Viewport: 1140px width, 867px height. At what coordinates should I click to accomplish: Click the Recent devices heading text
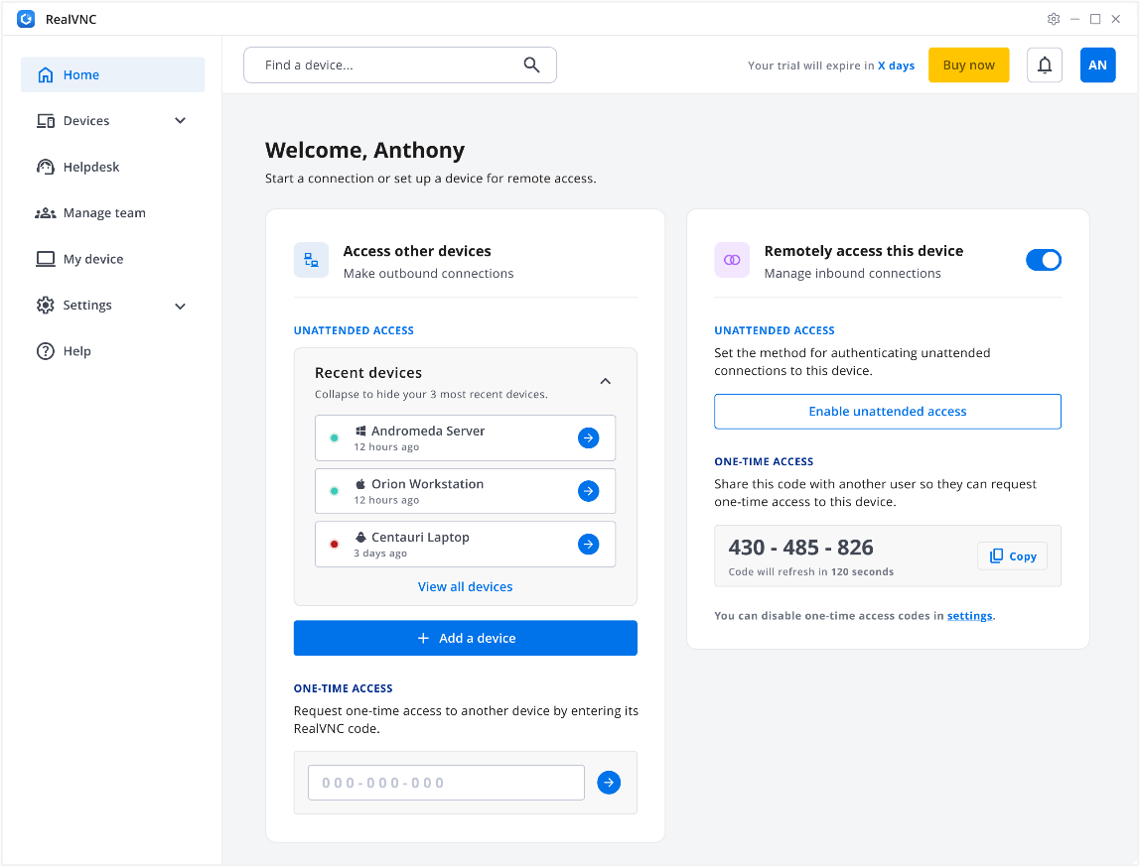(368, 373)
